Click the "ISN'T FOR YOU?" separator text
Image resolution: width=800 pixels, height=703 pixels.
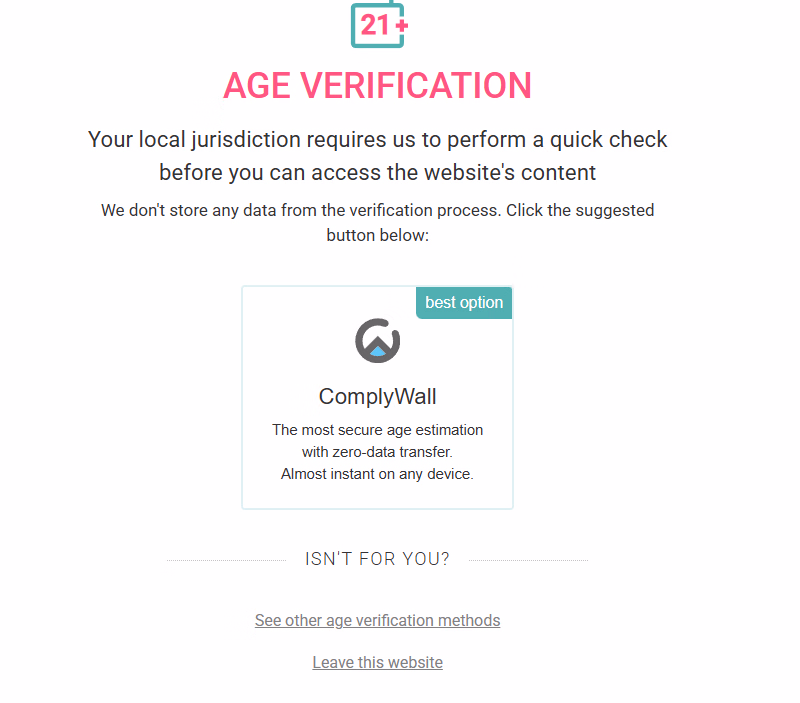pyautogui.click(x=377, y=559)
